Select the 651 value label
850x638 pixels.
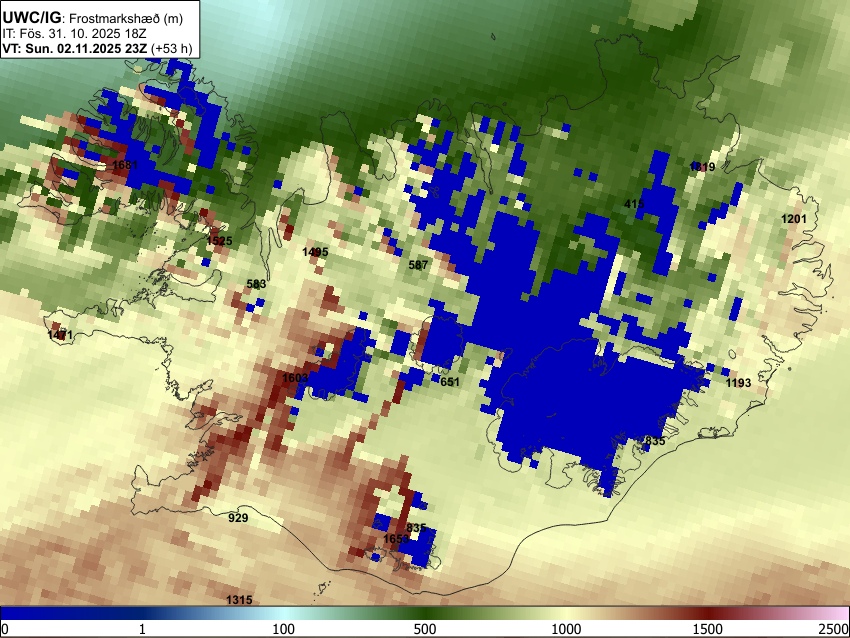click(x=450, y=382)
